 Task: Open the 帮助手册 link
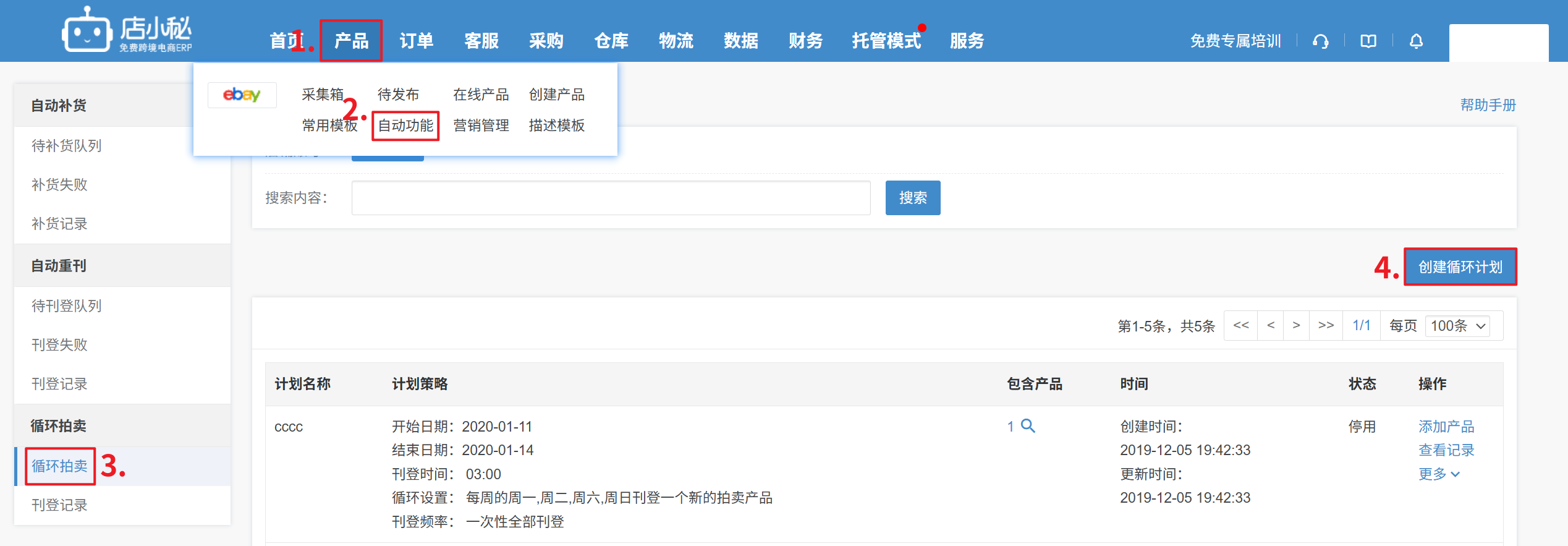1488,105
